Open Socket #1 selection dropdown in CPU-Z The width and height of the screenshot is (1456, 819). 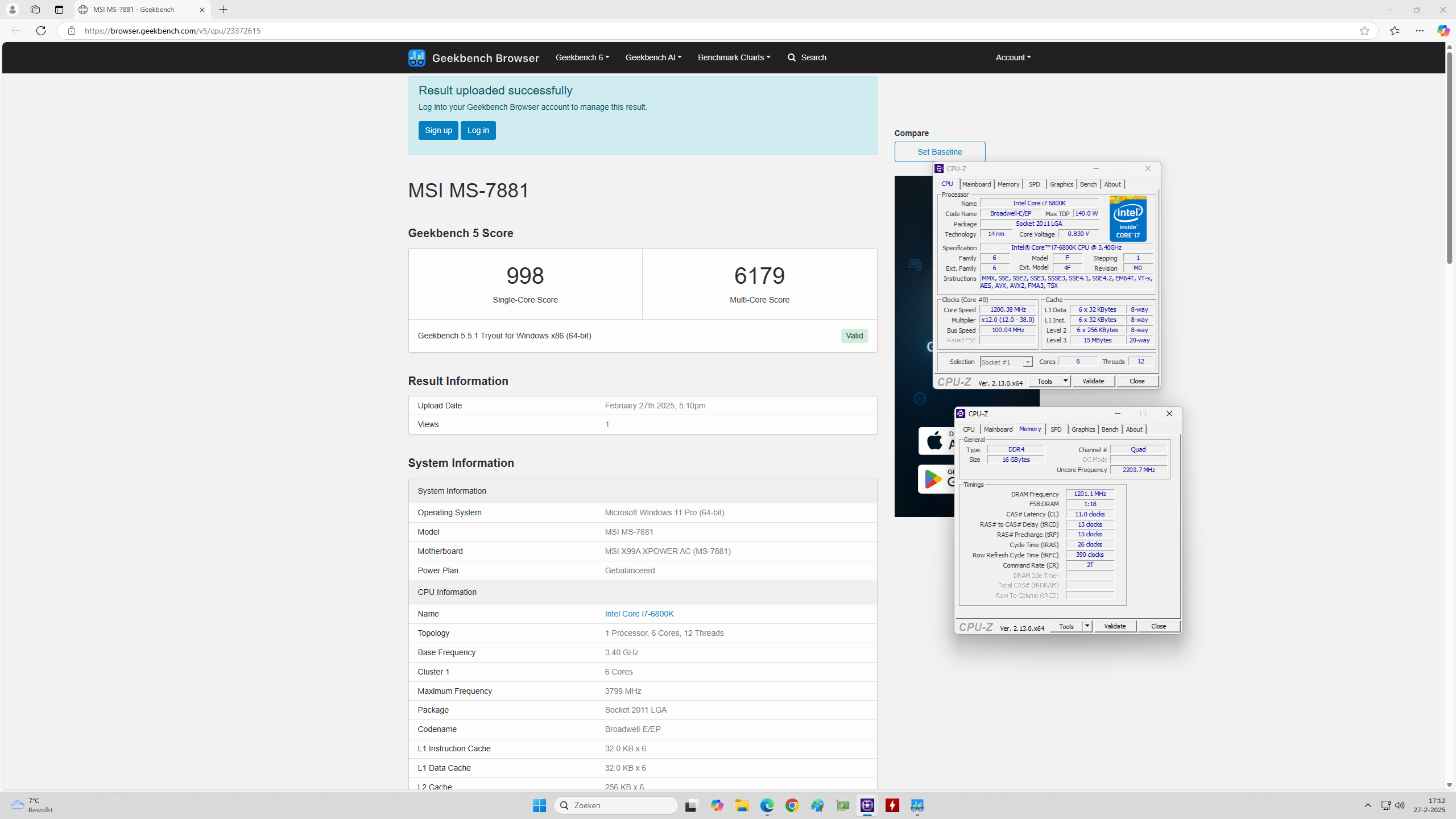point(1006,362)
